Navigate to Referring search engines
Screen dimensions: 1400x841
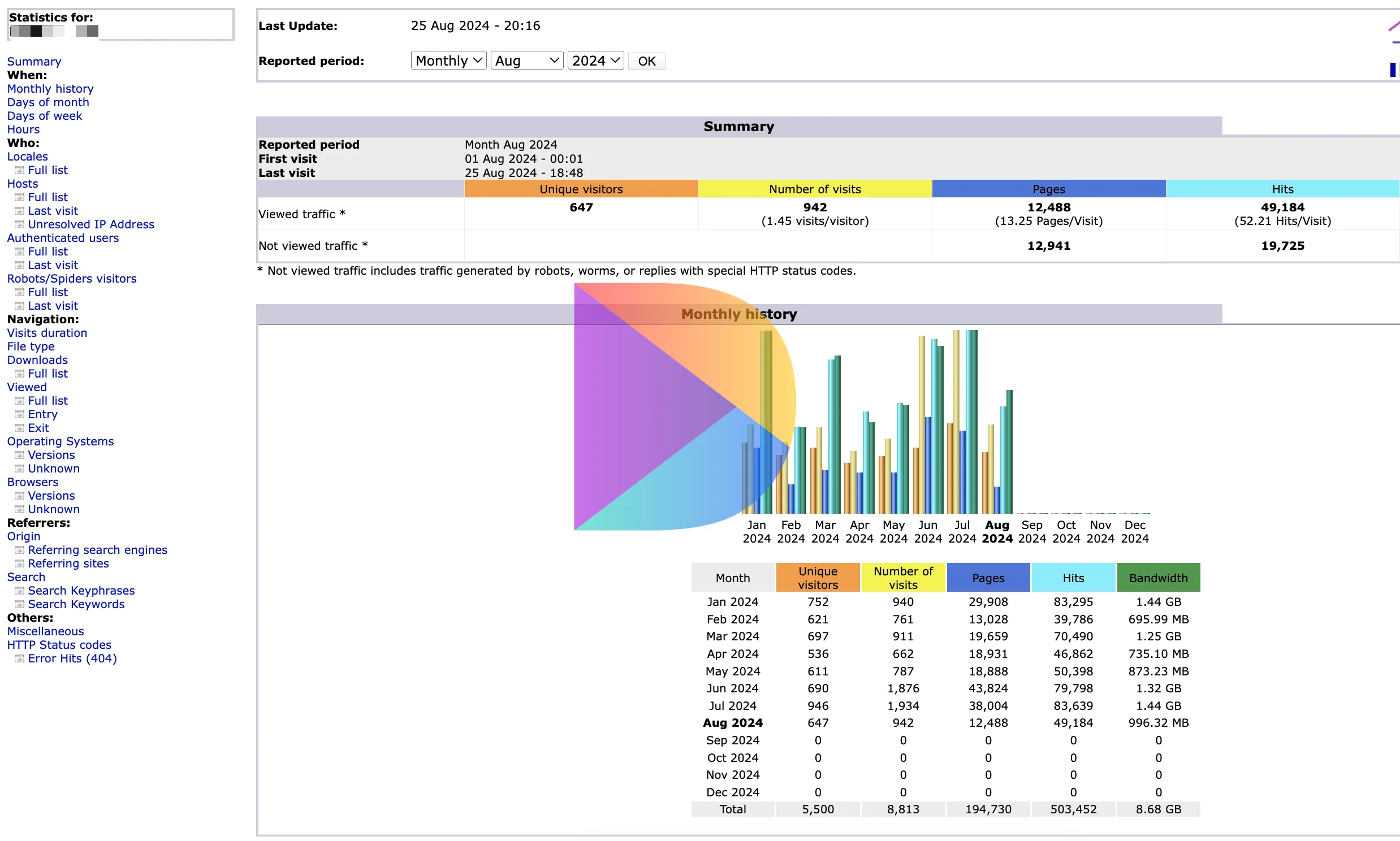(x=98, y=549)
